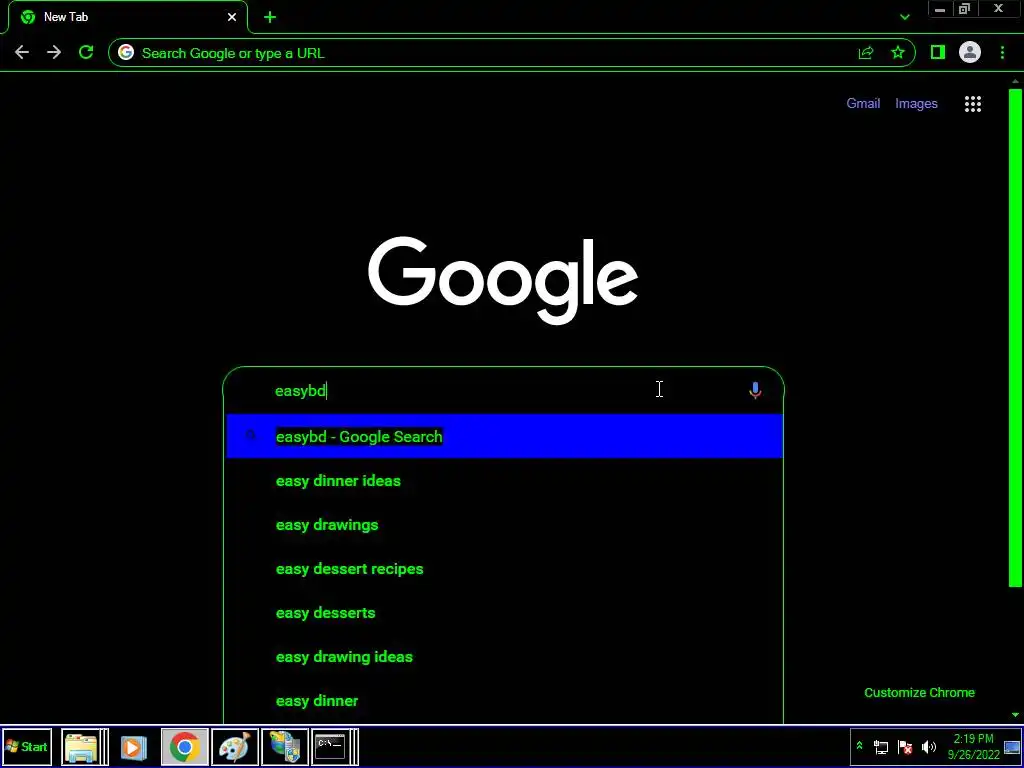Reload the page with the refresh icon
1024x768 pixels.
86,52
